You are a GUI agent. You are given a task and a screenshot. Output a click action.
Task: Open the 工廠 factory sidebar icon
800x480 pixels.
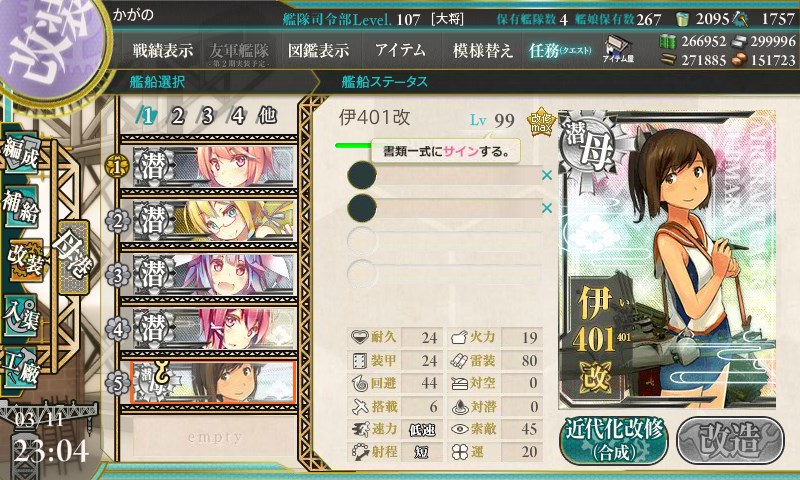tap(21, 368)
